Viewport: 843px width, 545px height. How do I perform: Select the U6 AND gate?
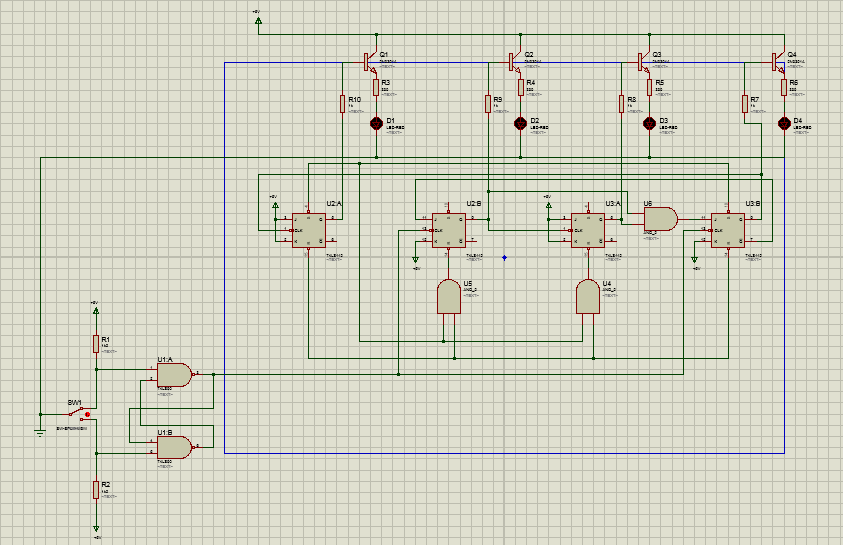click(x=659, y=218)
